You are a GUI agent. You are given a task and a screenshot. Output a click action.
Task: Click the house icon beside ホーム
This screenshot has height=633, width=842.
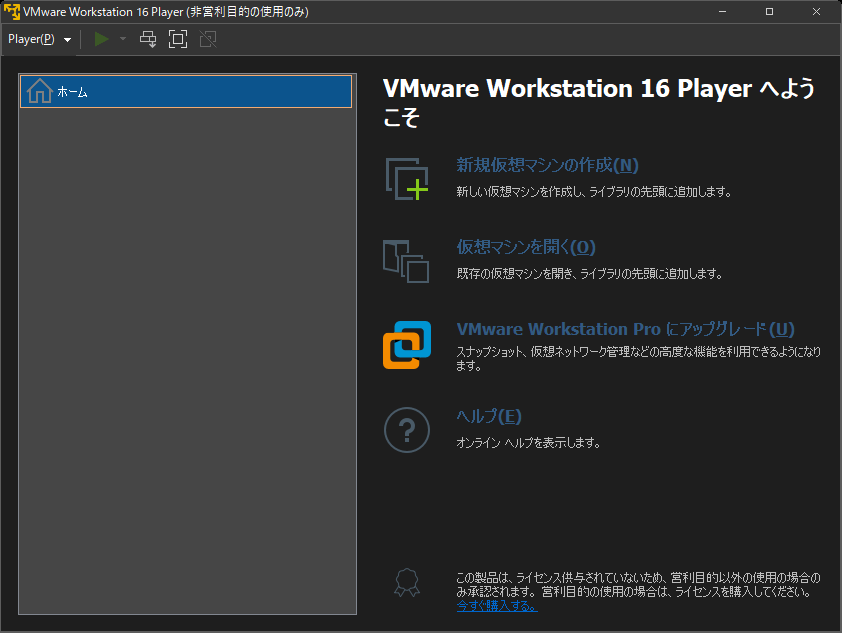point(40,91)
